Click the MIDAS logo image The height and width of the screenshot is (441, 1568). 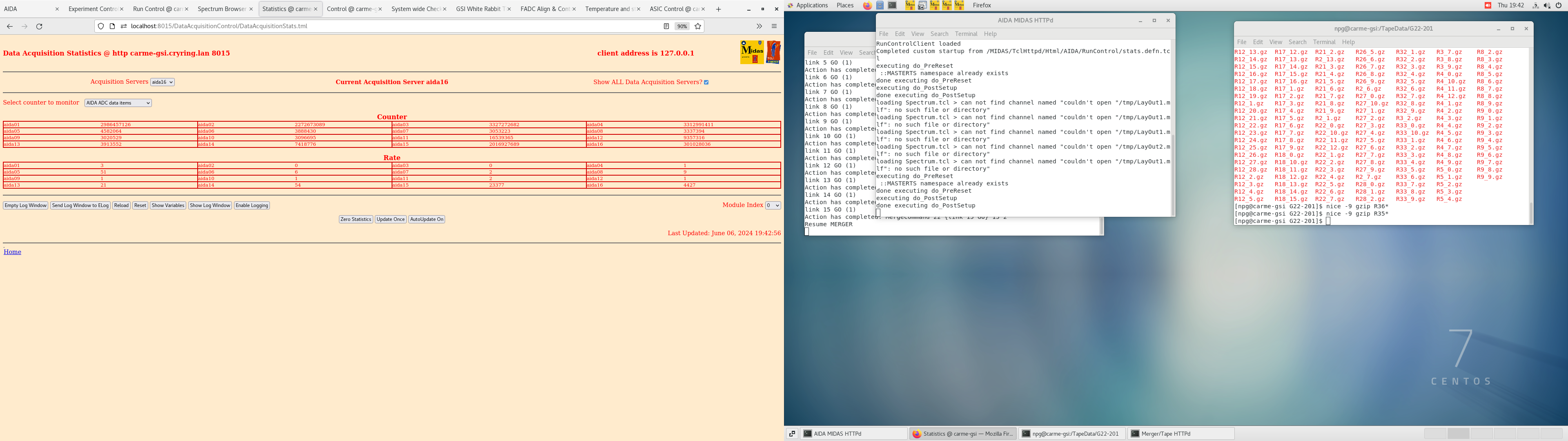click(752, 52)
